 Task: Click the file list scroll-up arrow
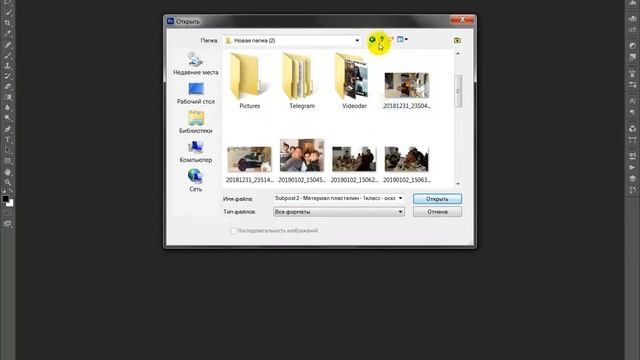click(458, 53)
